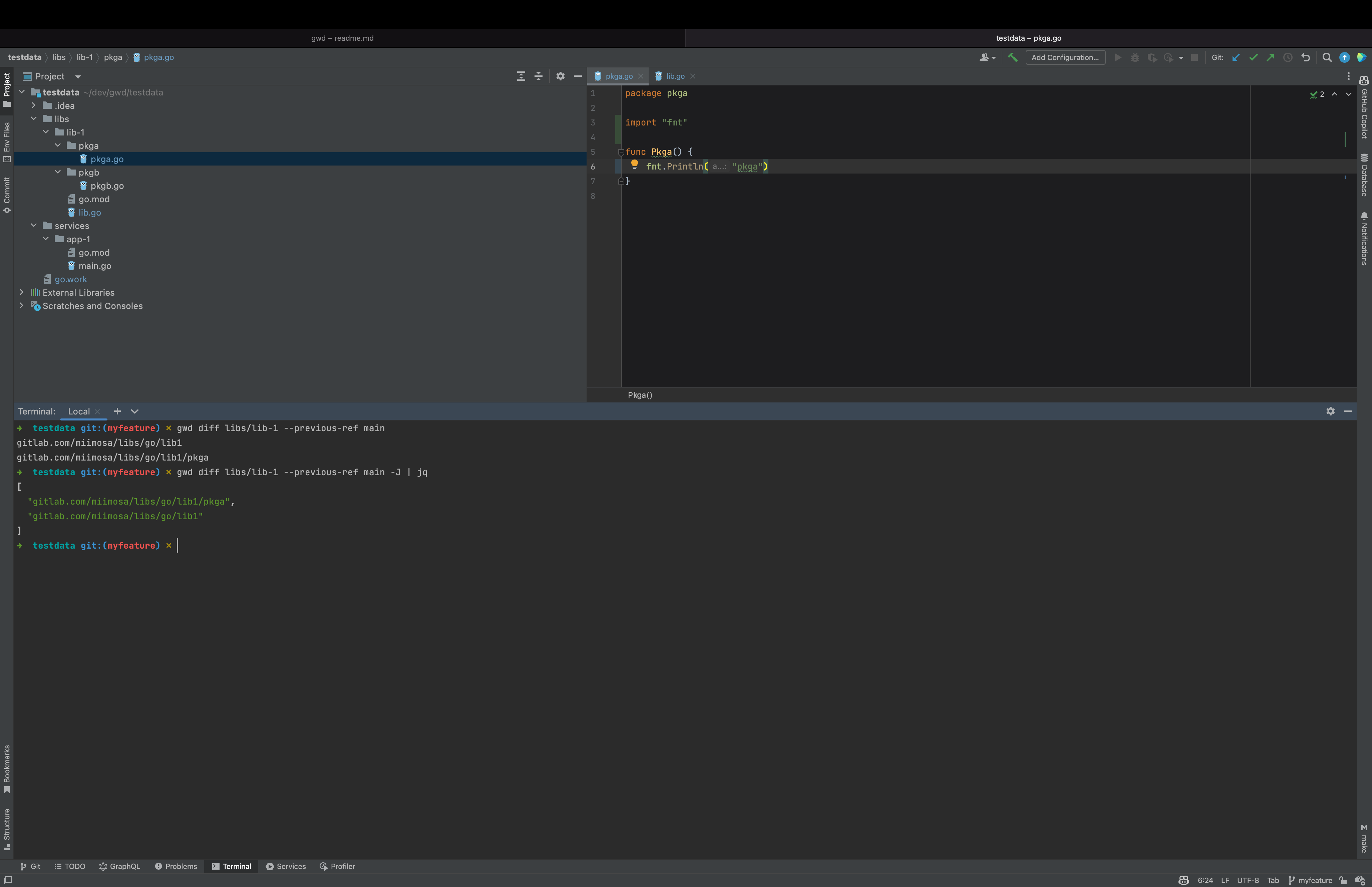1372x887 pixels.
Task: Select lib.go in project tree
Action: pyautogui.click(x=90, y=213)
